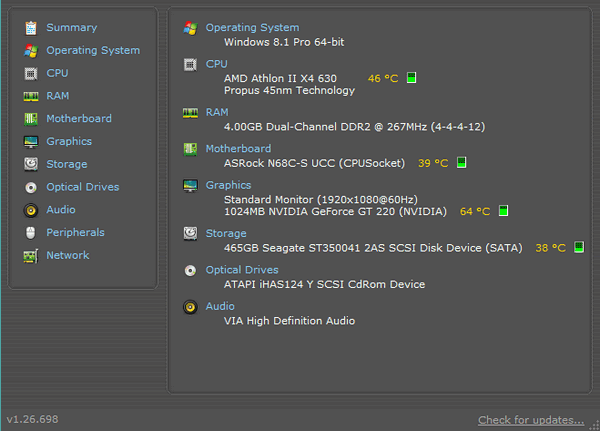The height and width of the screenshot is (431, 600).
Task: Click the RAM stick icon in the sidebar
Action: click(31, 96)
